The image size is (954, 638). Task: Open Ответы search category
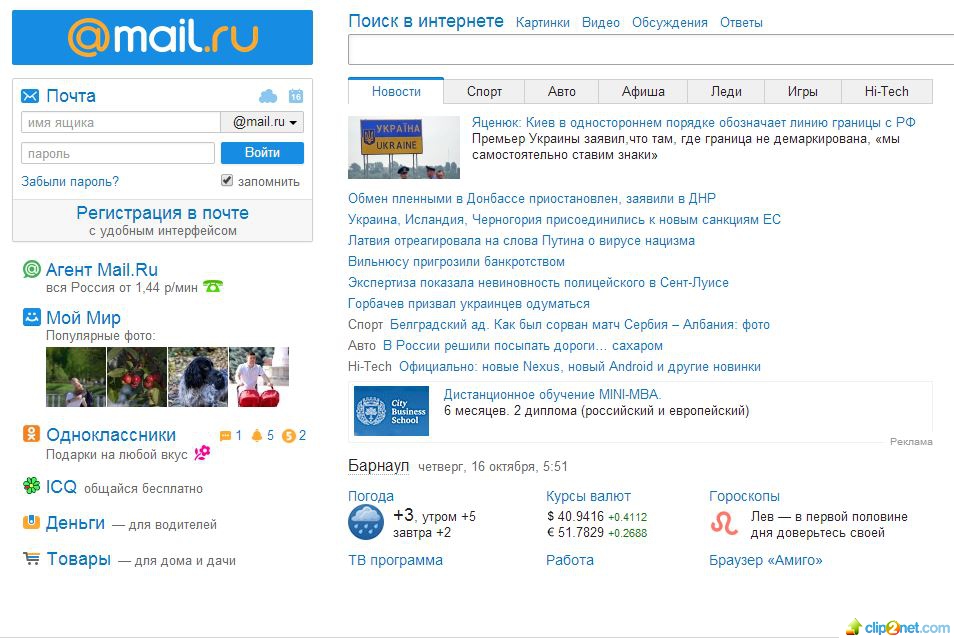pos(741,23)
